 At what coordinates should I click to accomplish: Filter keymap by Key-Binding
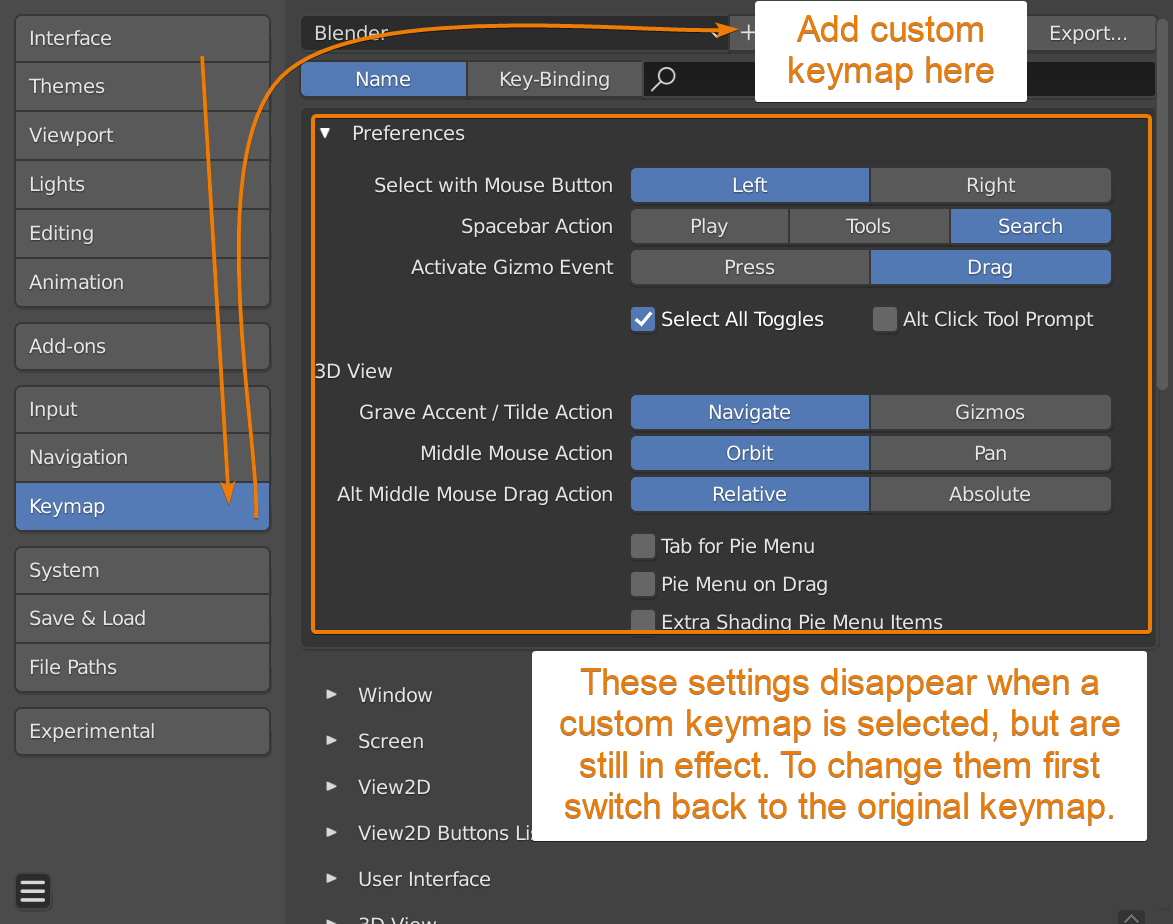point(554,80)
